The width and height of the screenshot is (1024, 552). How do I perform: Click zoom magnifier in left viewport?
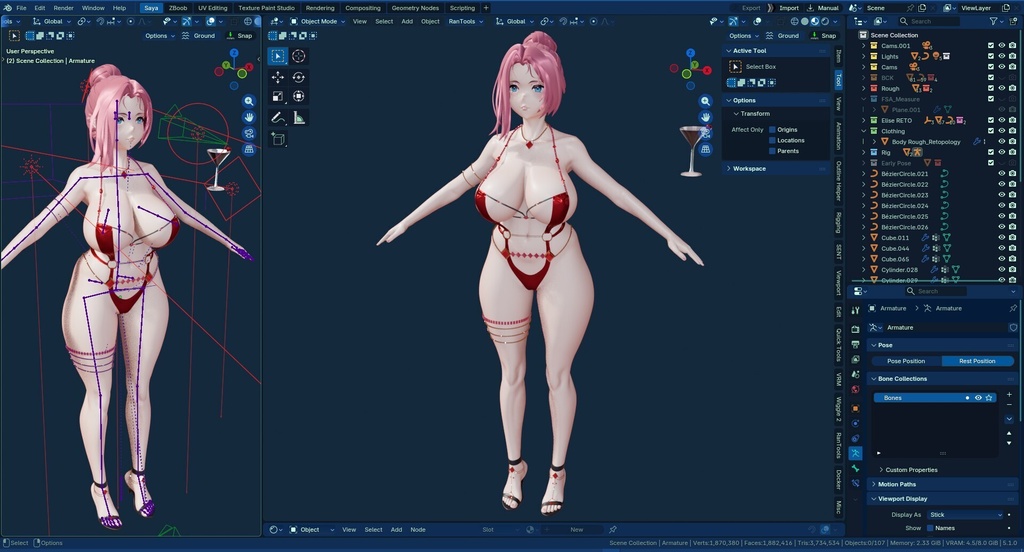click(x=249, y=101)
